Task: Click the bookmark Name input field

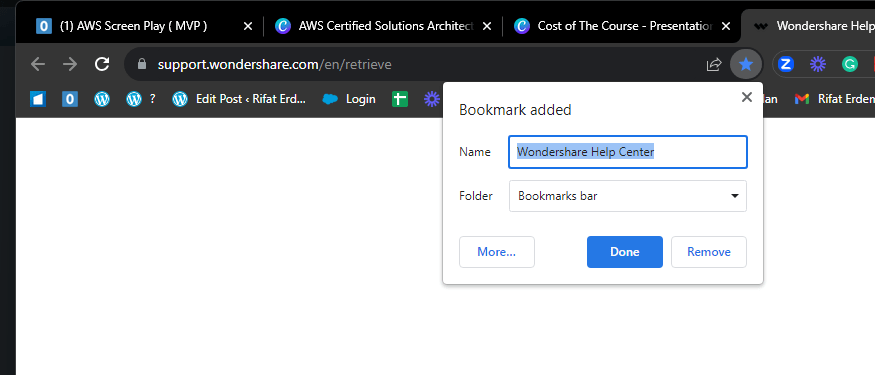Action: (628, 152)
